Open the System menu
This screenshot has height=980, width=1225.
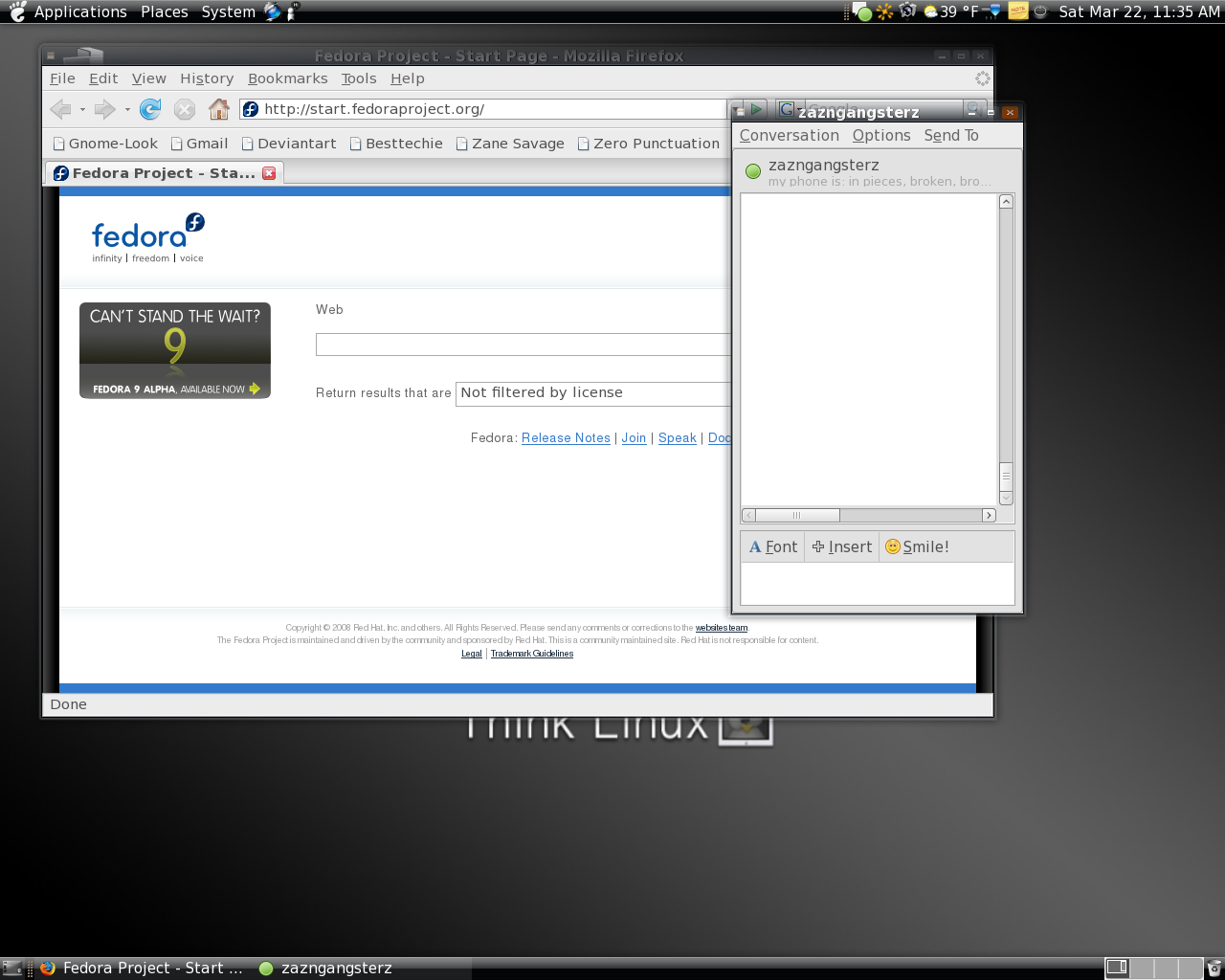[228, 11]
